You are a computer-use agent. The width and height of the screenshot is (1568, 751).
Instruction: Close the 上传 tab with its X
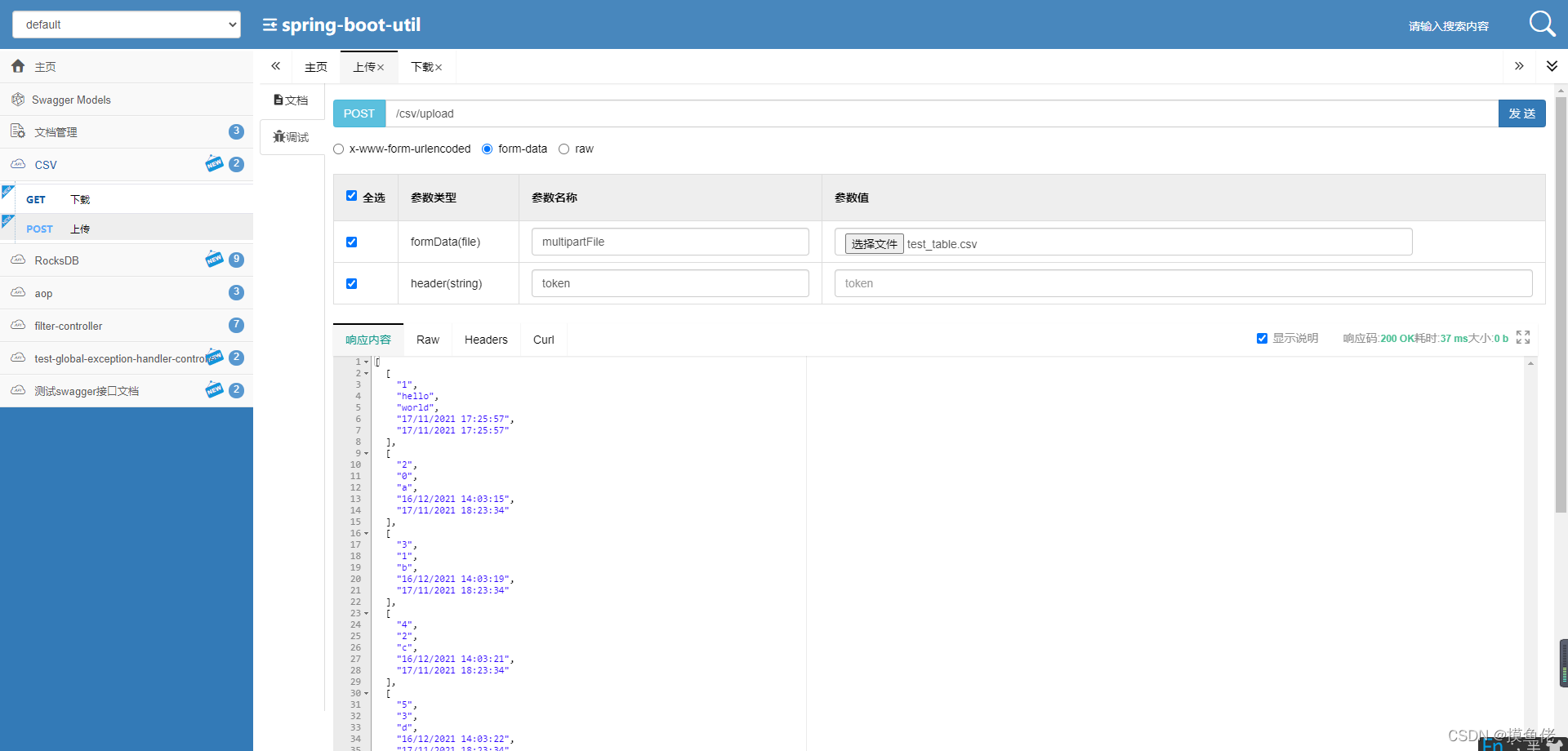click(x=381, y=68)
